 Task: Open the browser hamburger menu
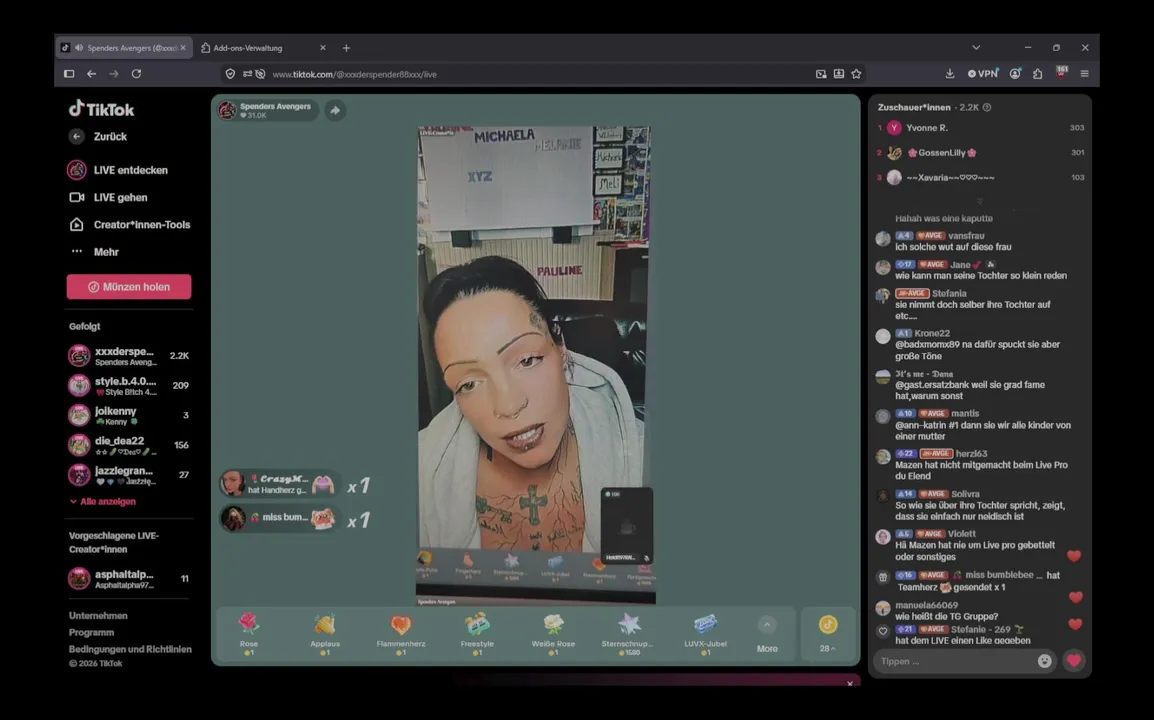pos(1084,74)
